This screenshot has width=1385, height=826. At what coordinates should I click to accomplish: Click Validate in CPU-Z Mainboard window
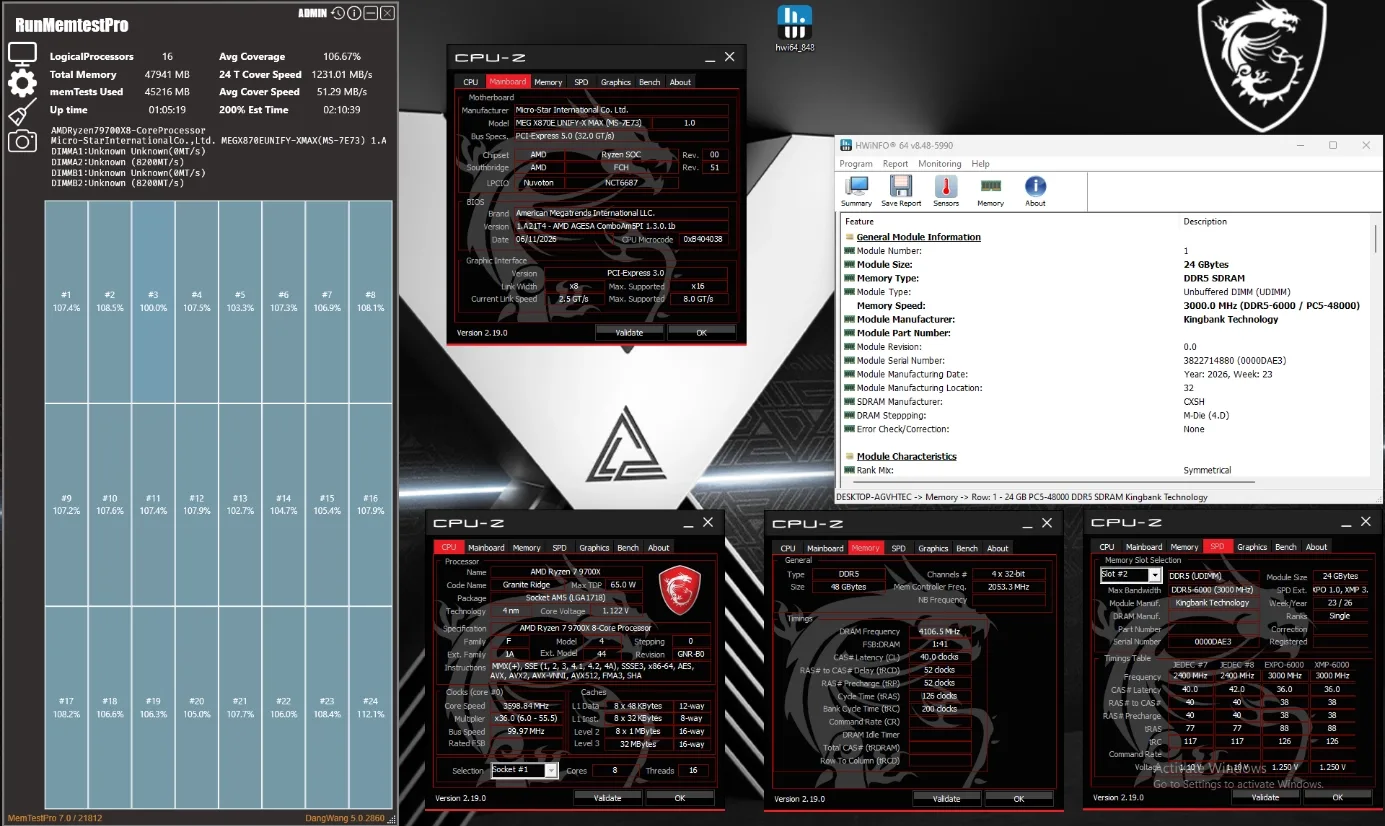pyautogui.click(x=629, y=332)
